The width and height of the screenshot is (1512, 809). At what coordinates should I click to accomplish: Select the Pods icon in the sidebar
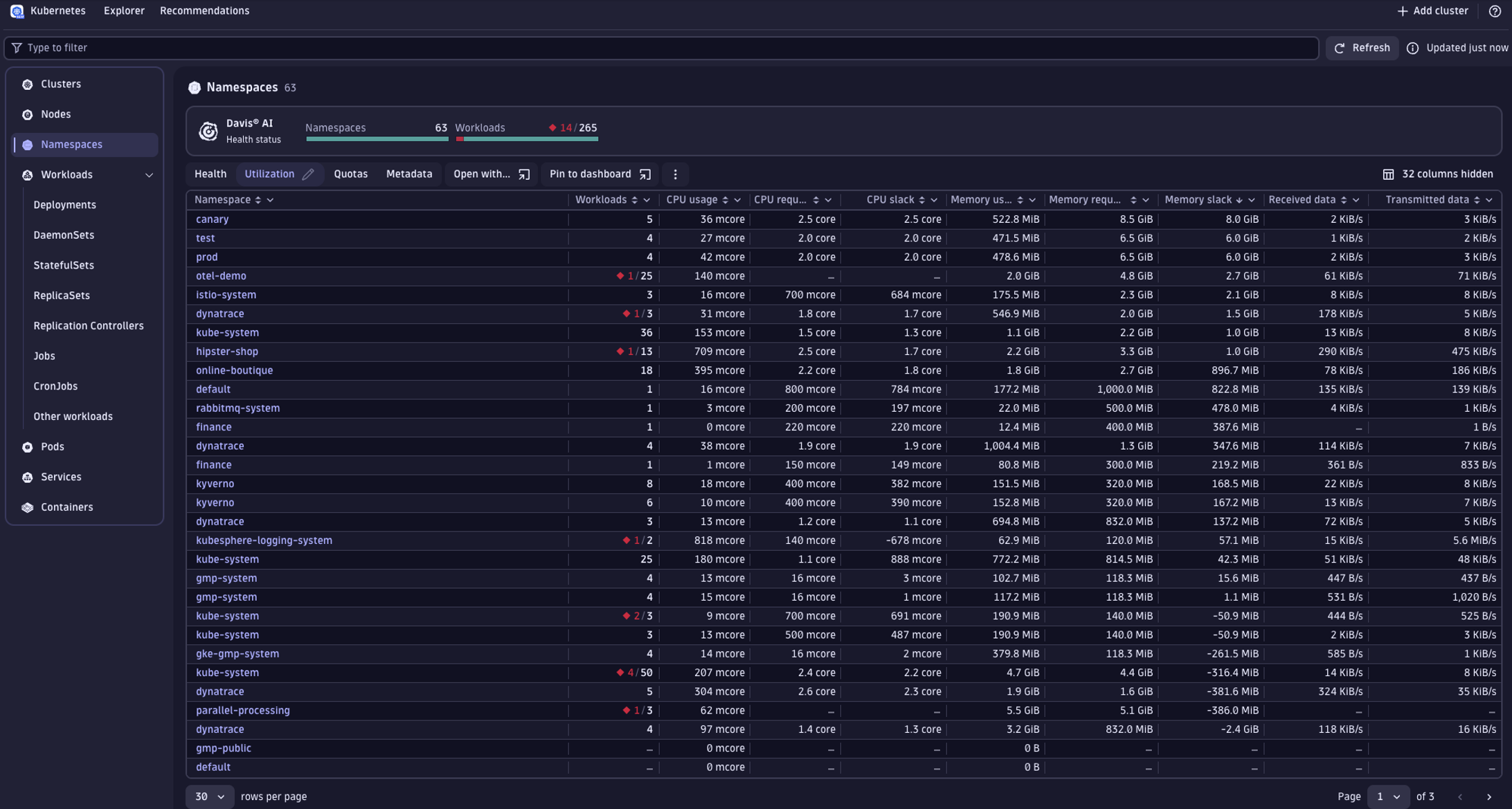[27, 446]
